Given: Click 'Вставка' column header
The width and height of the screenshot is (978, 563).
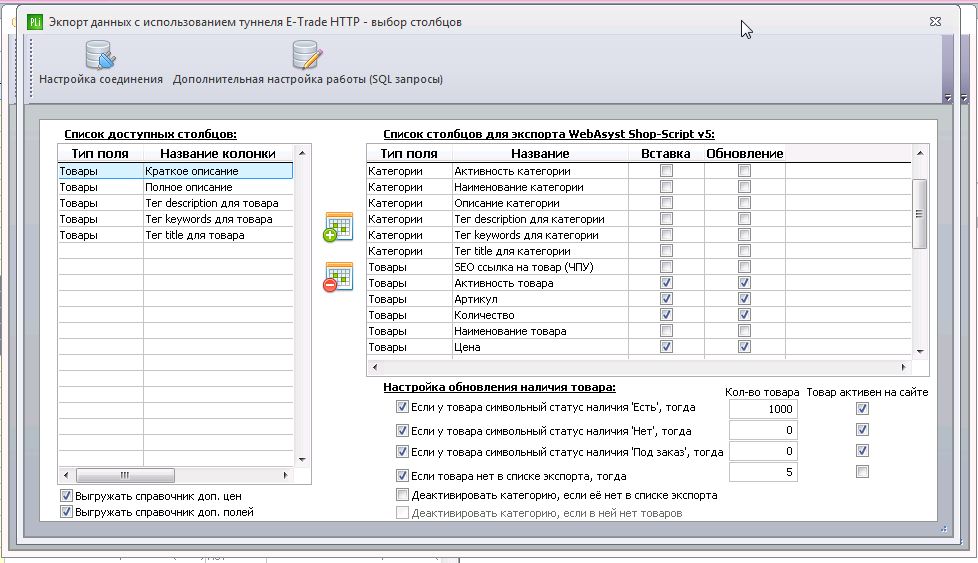Looking at the screenshot, I should 666,153.
